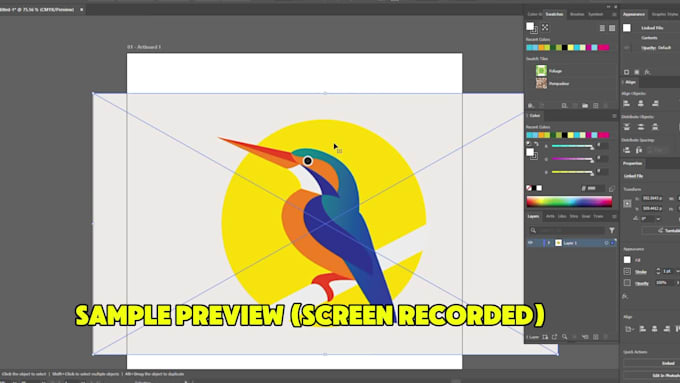Viewport: 680px width, 383px height.
Task: Click the hex color value field
Action: pos(595,188)
